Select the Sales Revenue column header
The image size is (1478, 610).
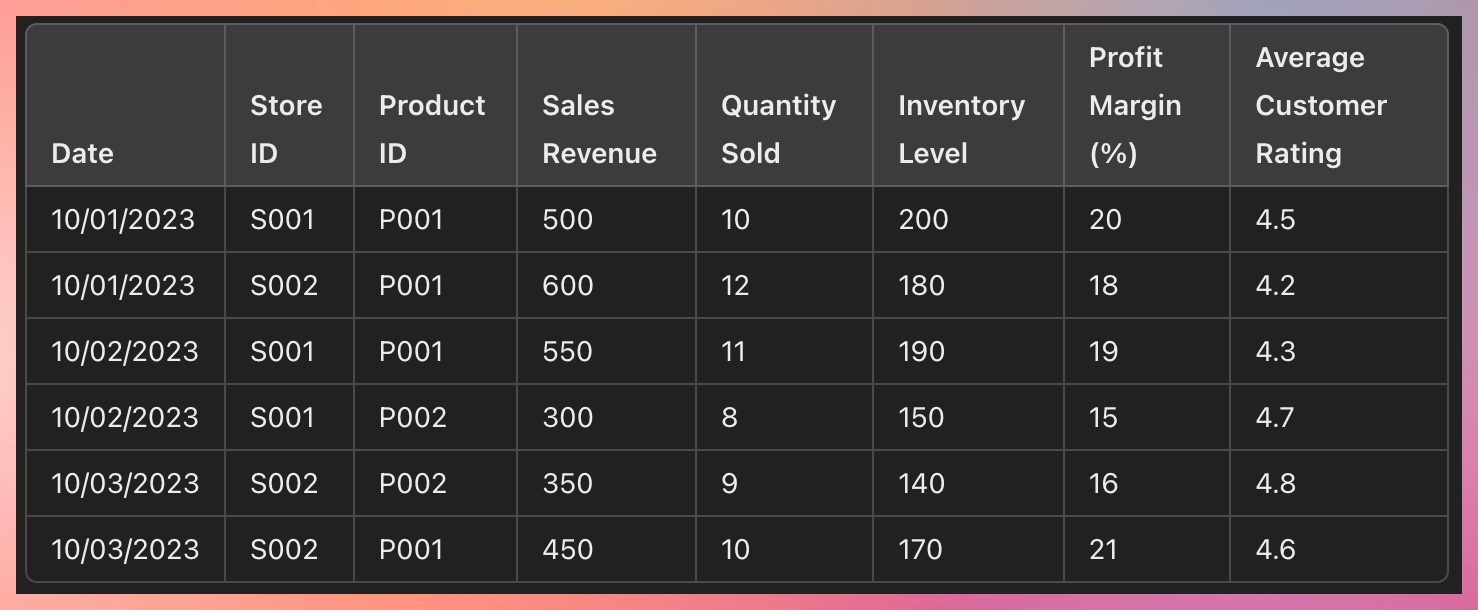tap(599, 129)
